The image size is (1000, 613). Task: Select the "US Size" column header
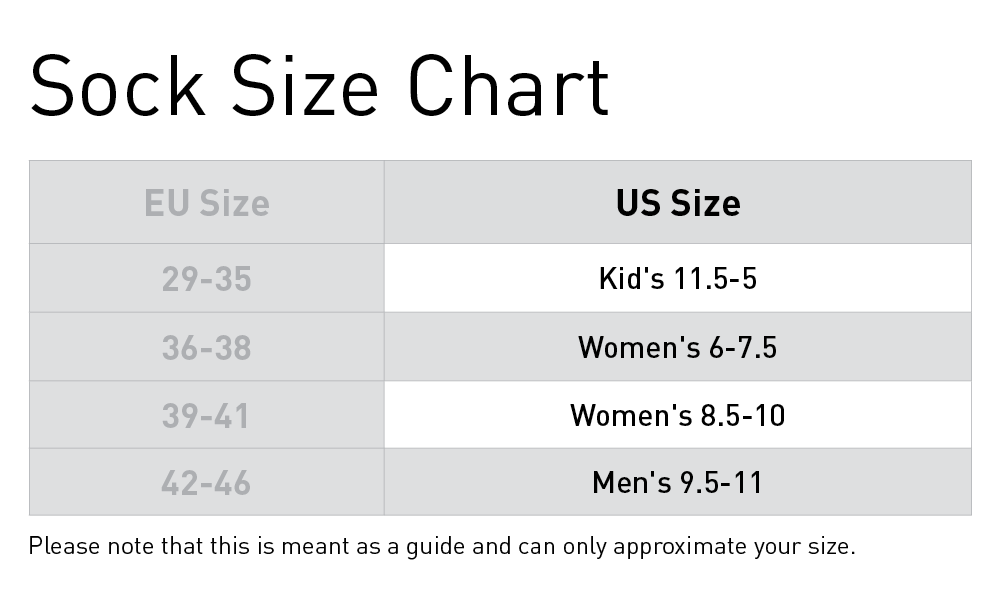(x=678, y=203)
